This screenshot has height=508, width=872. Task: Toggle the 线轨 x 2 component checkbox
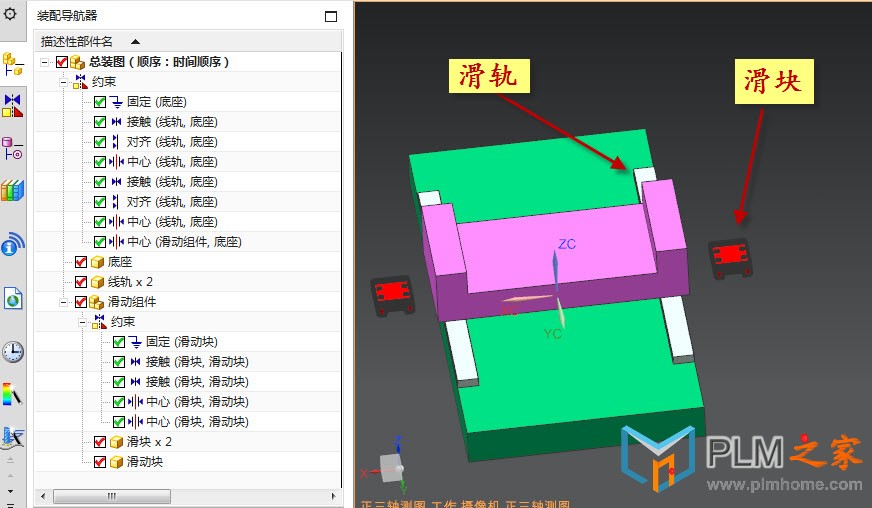click(81, 282)
